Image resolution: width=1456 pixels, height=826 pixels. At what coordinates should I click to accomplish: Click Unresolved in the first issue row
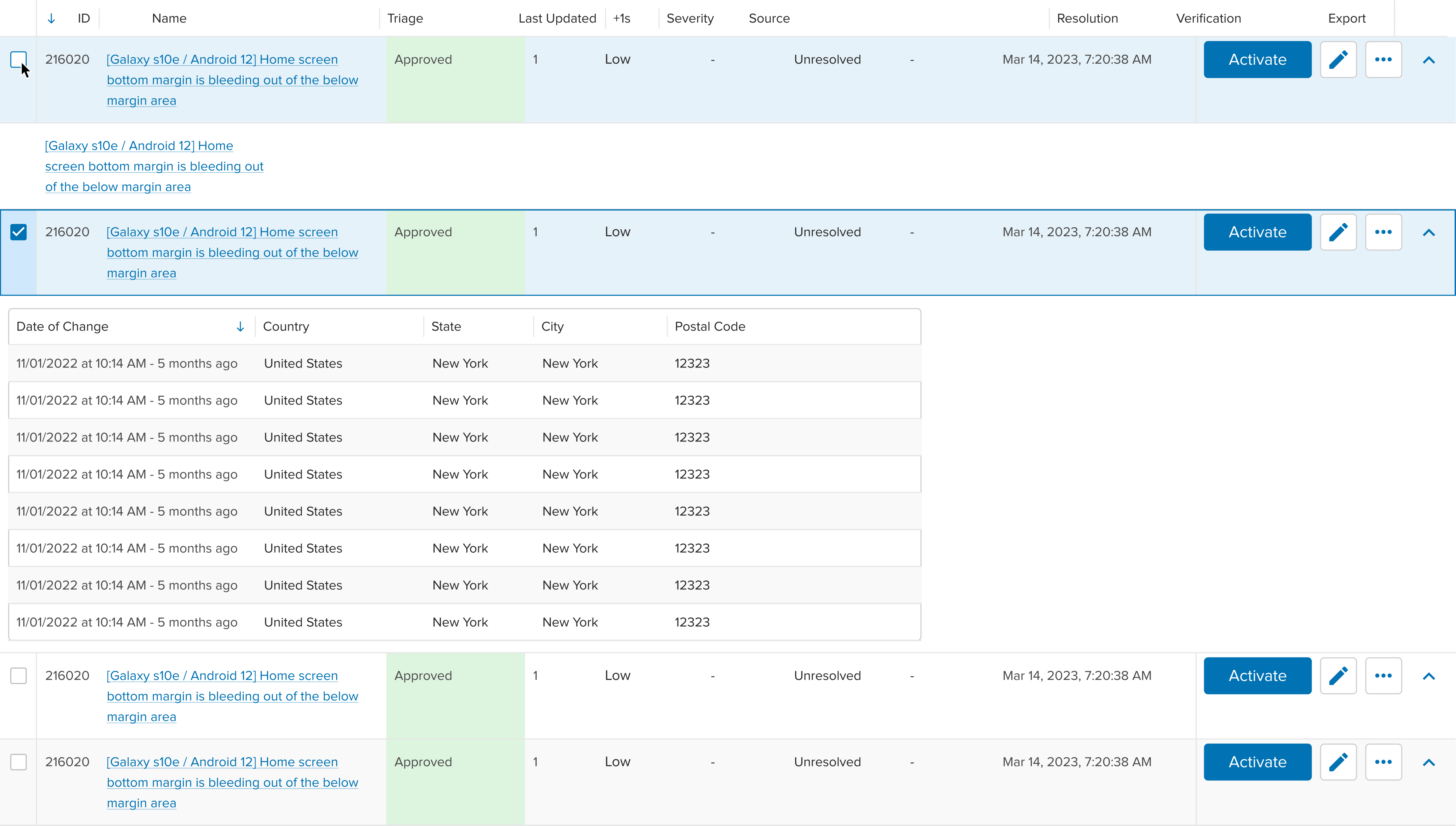point(827,60)
